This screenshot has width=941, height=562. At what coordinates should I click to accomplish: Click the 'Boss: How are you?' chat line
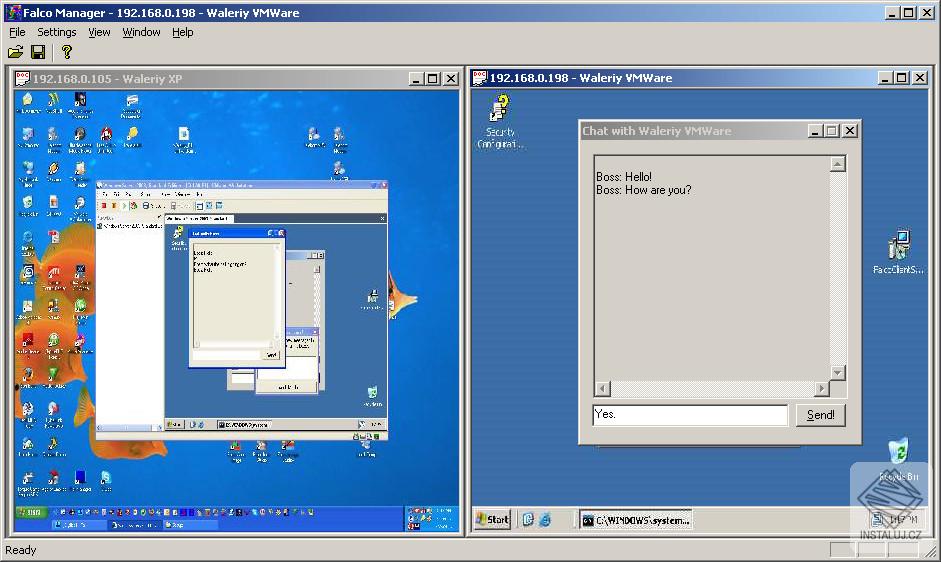point(643,190)
